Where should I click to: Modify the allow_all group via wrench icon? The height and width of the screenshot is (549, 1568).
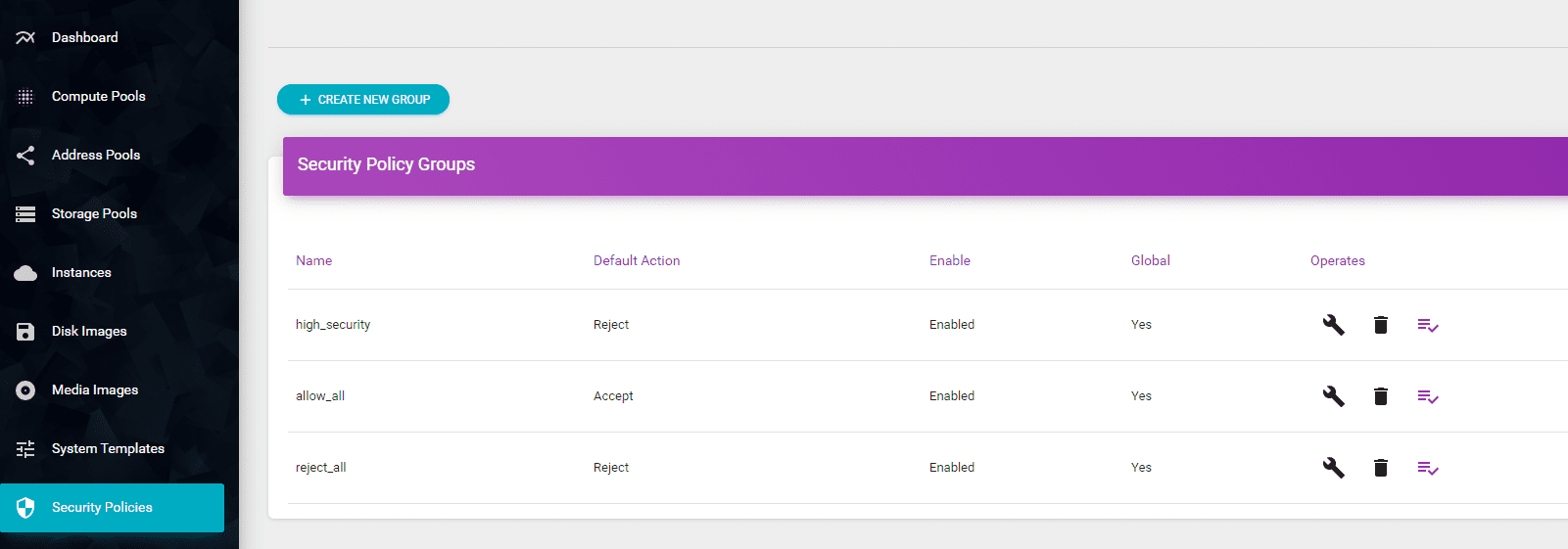tap(1333, 396)
